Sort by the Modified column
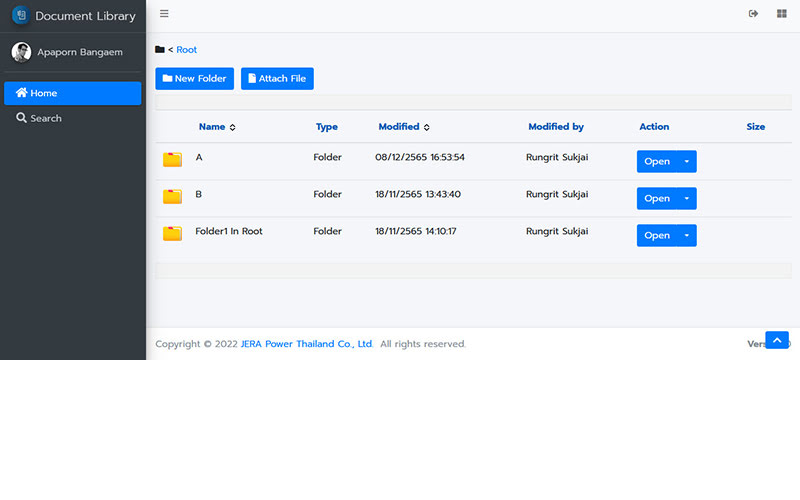The width and height of the screenshot is (800, 500). [404, 127]
